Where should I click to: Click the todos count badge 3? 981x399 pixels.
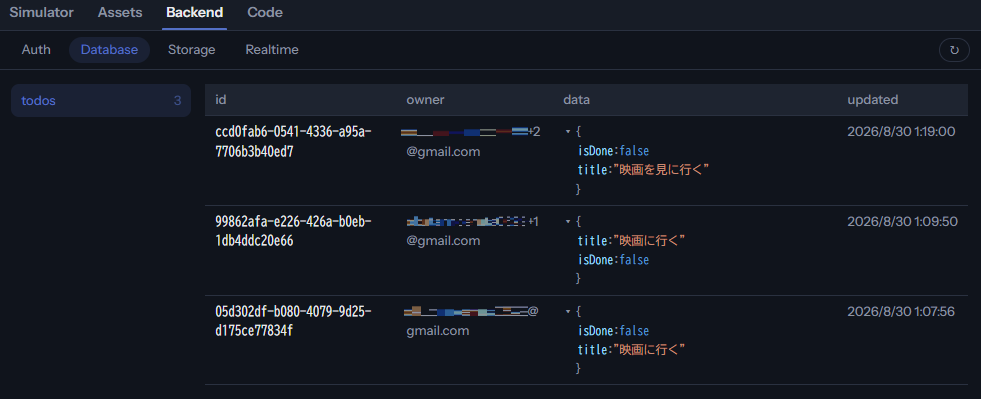178,101
